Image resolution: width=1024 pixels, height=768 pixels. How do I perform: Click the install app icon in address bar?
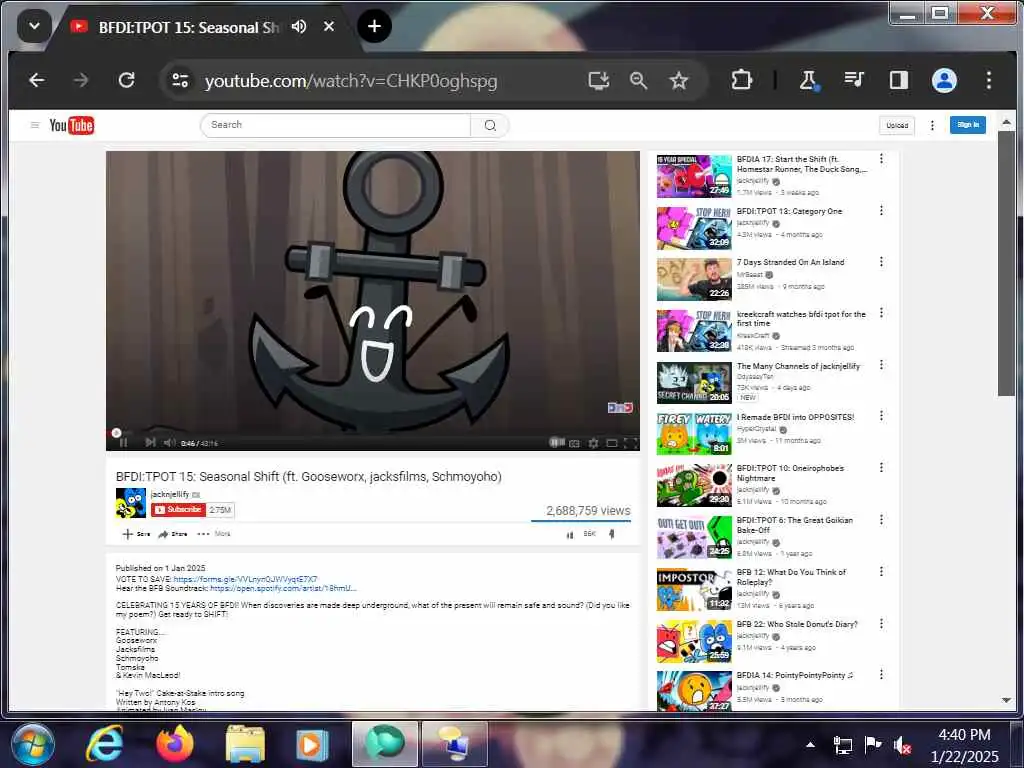tap(598, 80)
